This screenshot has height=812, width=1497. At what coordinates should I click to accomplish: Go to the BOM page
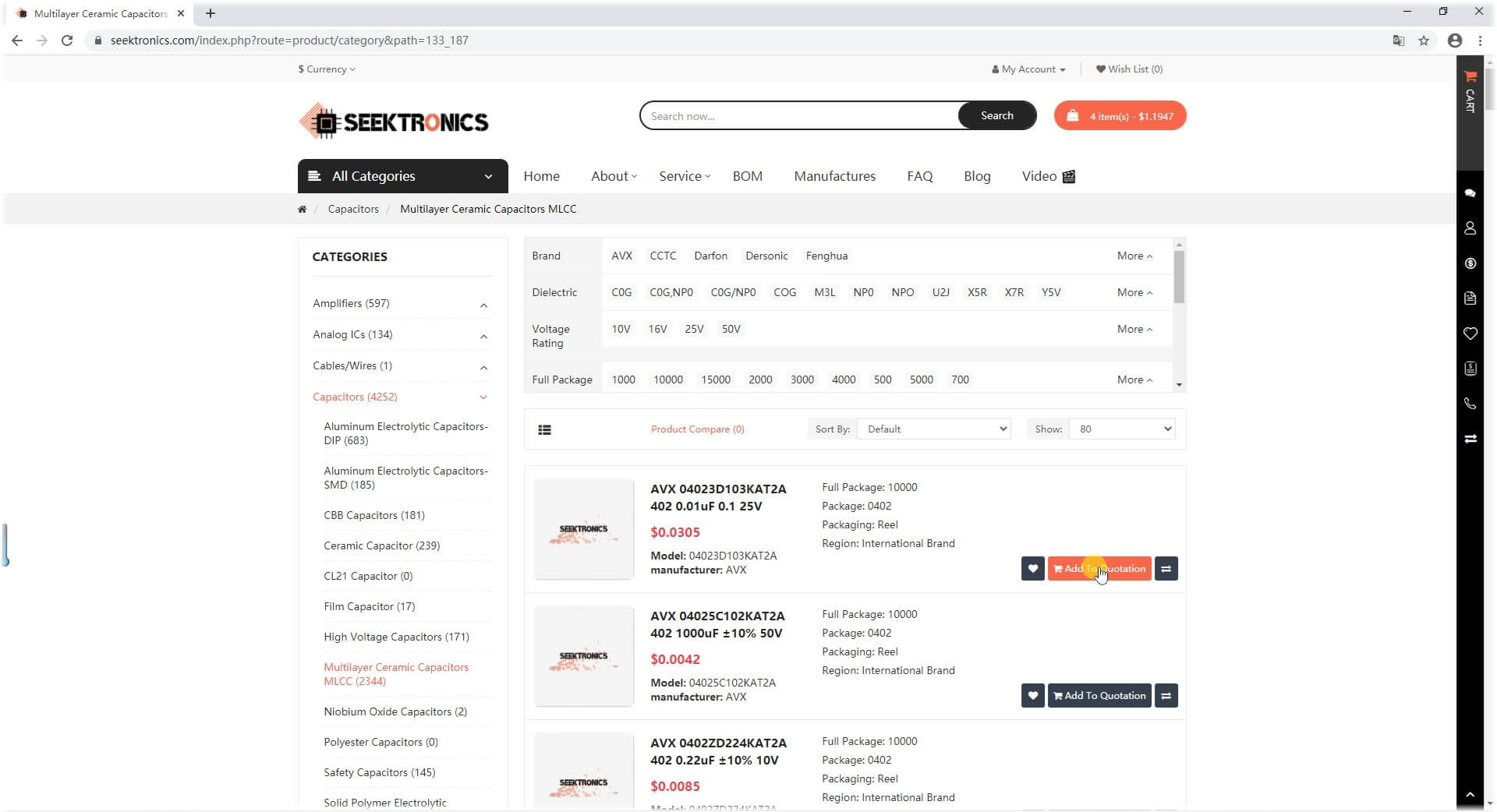pyautogui.click(x=747, y=176)
